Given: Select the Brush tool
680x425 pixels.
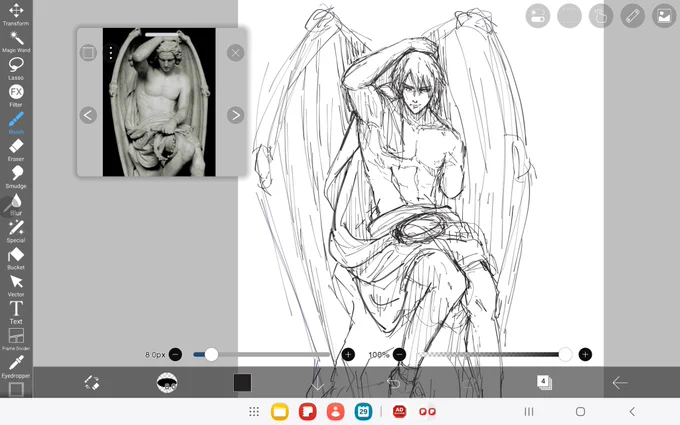Looking at the screenshot, I should pyautogui.click(x=16, y=123).
